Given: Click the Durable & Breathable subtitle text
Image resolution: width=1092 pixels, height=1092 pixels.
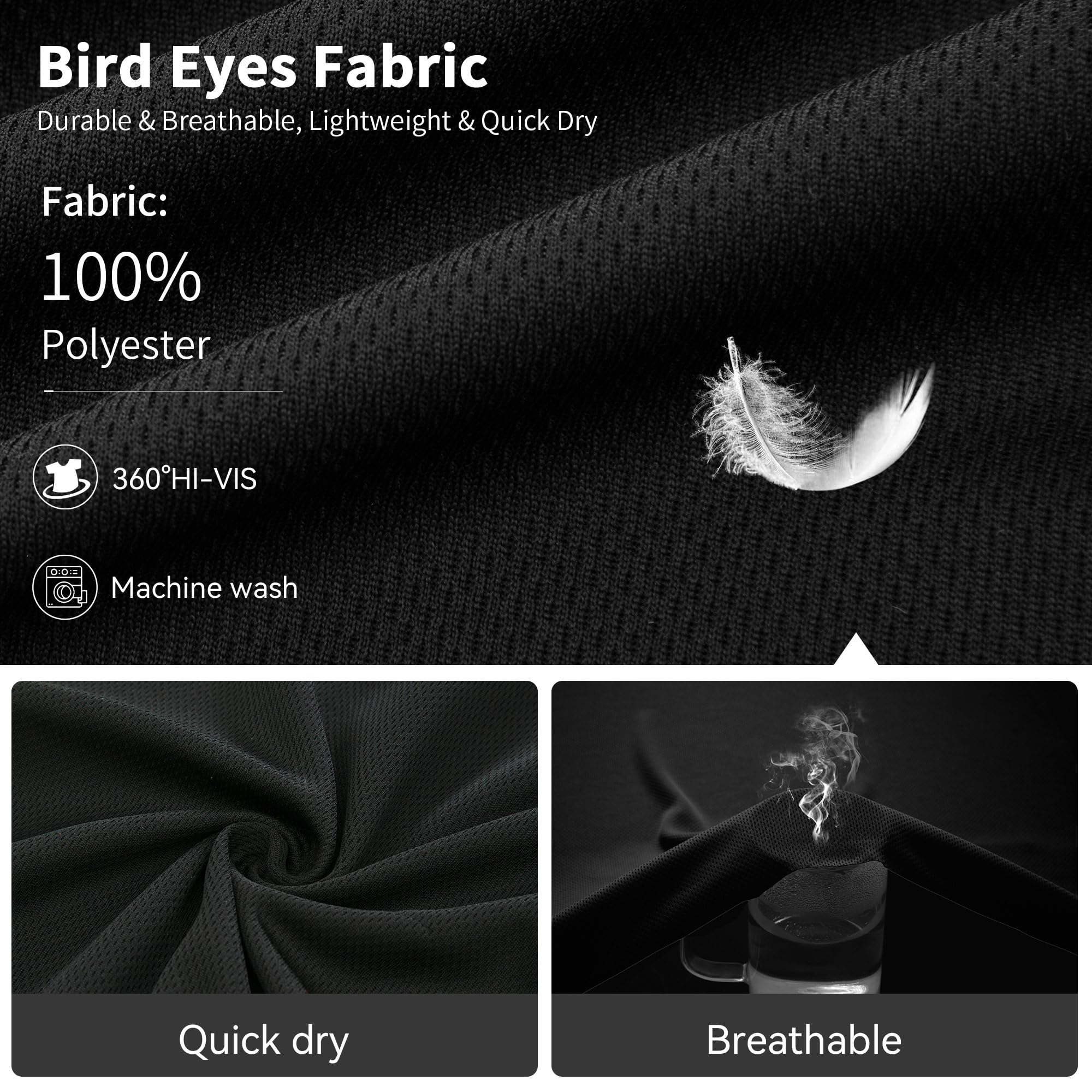Looking at the screenshot, I should [x=317, y=121].
